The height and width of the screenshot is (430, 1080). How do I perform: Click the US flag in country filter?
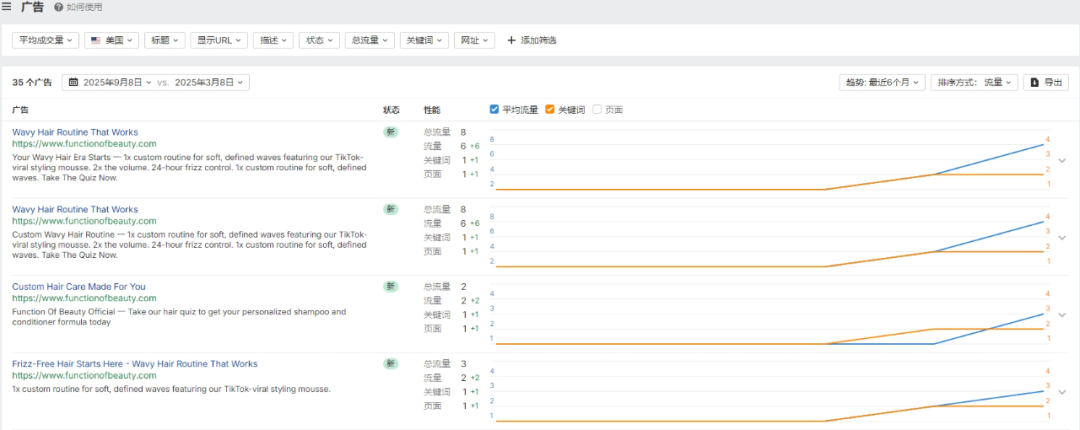(x=95, y=40)
